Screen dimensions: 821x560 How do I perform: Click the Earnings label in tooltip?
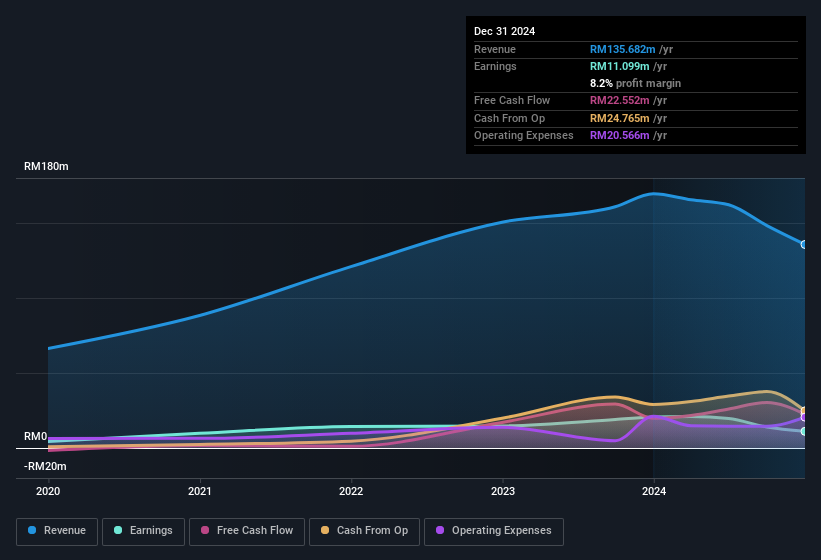coord(495,66)
